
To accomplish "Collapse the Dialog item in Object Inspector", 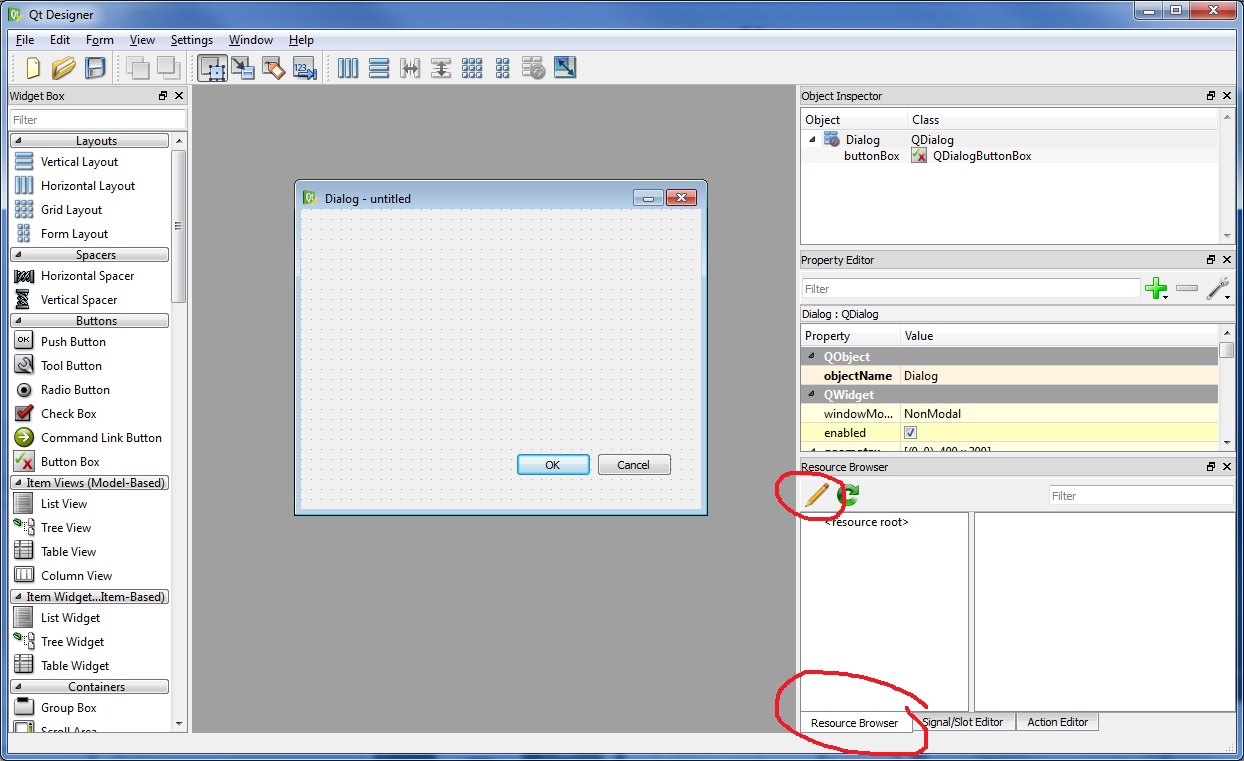I will [810, 139].
